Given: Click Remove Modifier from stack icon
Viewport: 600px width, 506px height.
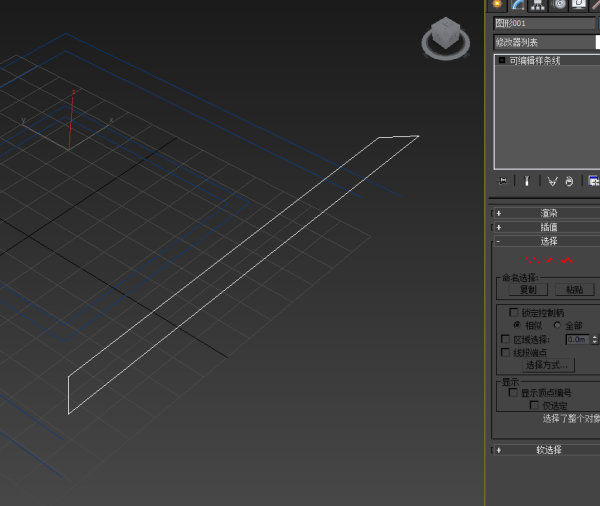Looking at the screenshot, I should (569, 181).
